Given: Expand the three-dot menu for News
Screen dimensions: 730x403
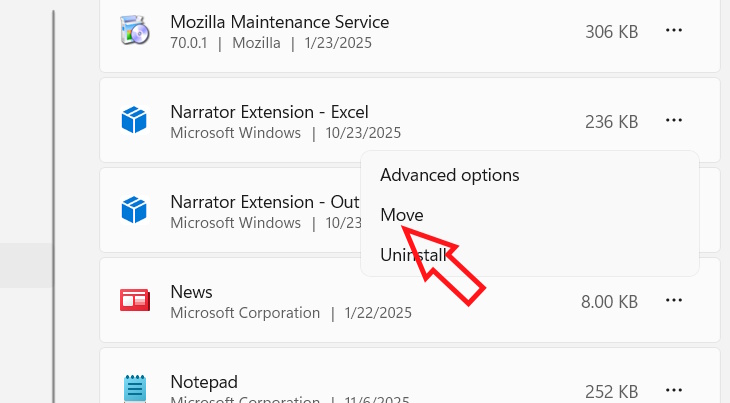Looking at the screenshot, I should click(674, 300).
